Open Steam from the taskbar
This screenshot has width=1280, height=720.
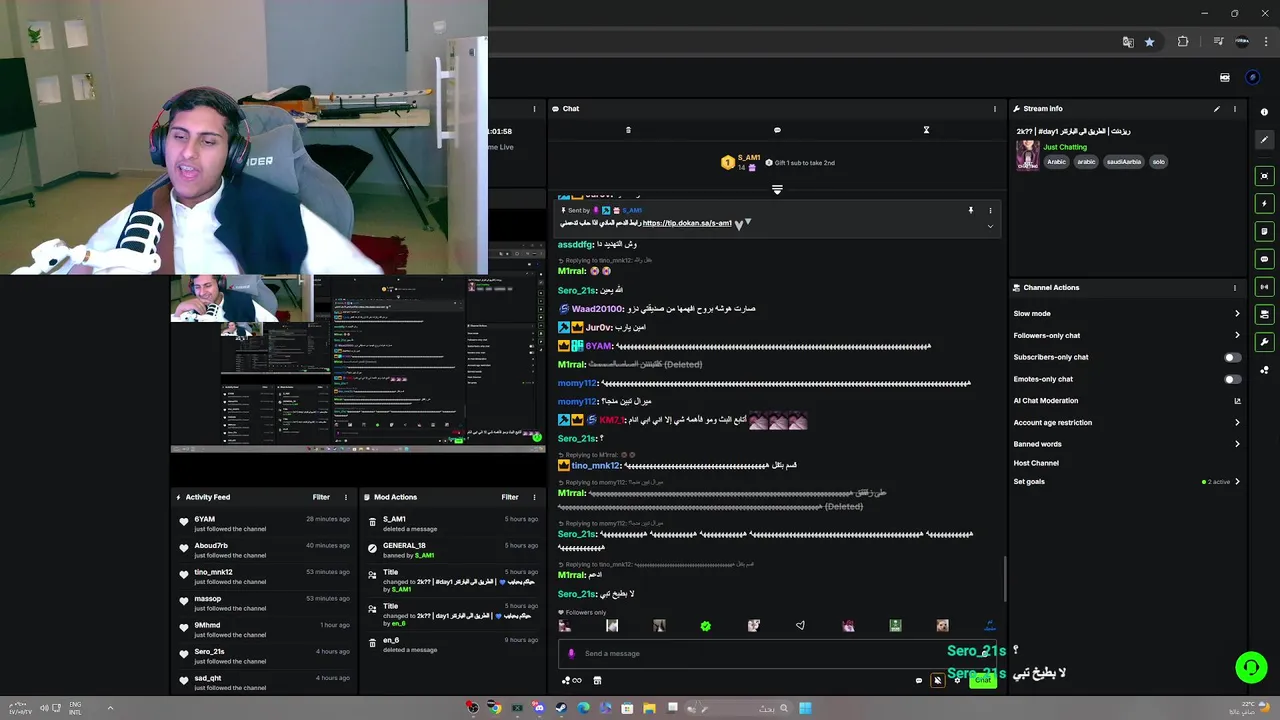pyautogui.click(x=561, y=708)
